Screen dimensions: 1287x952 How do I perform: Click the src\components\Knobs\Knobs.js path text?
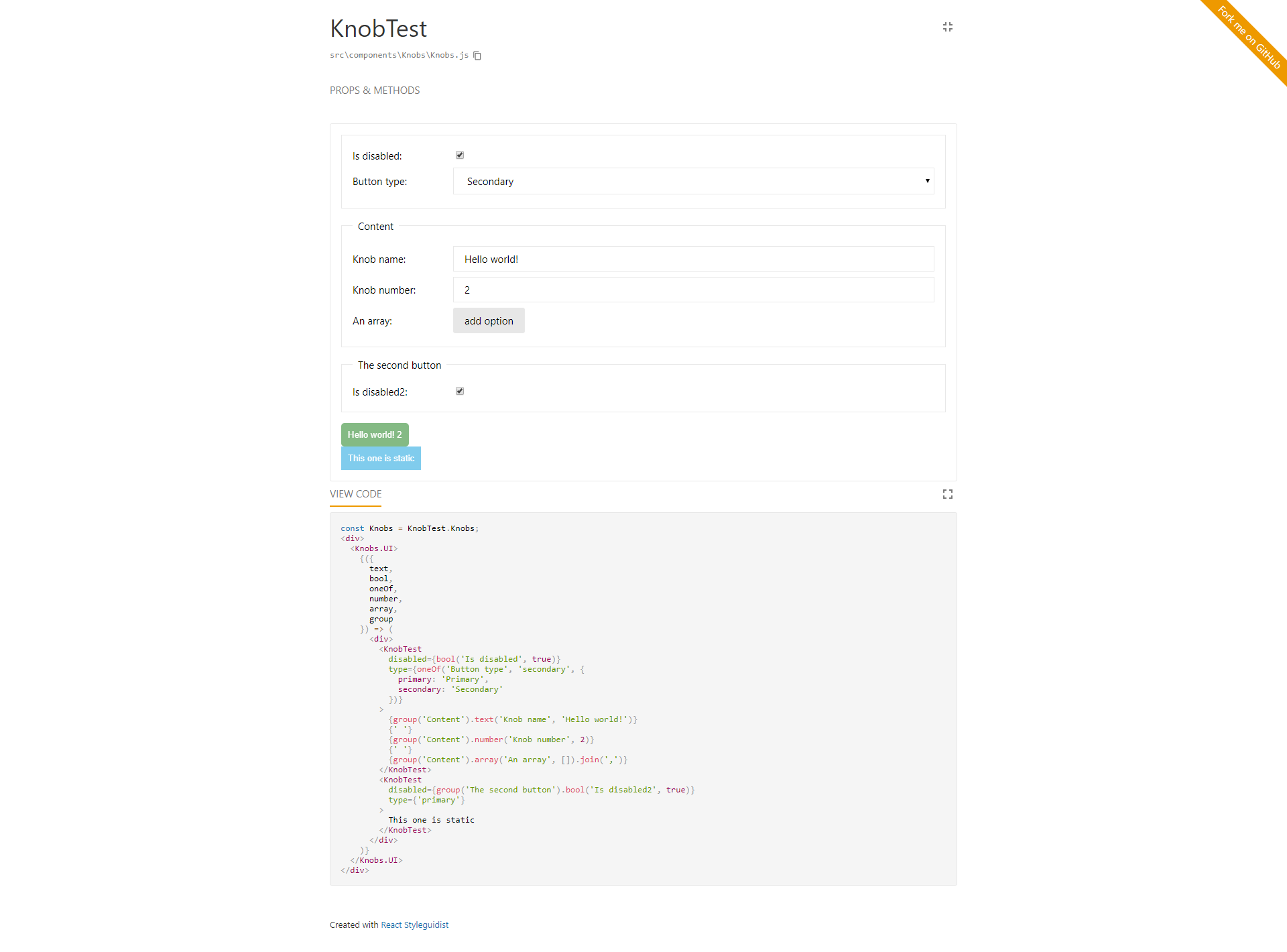398,55
